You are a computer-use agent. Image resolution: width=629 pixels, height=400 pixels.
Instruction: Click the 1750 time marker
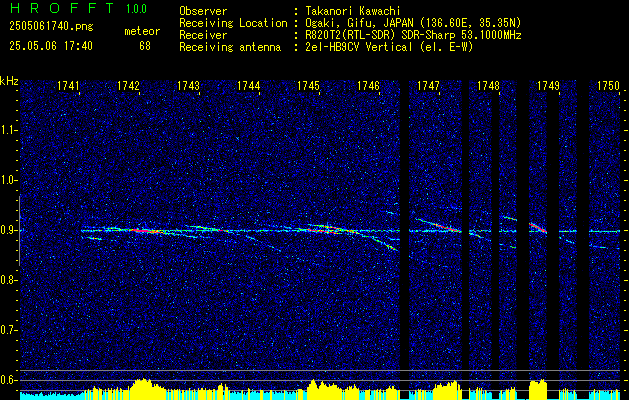pos(609,86)
